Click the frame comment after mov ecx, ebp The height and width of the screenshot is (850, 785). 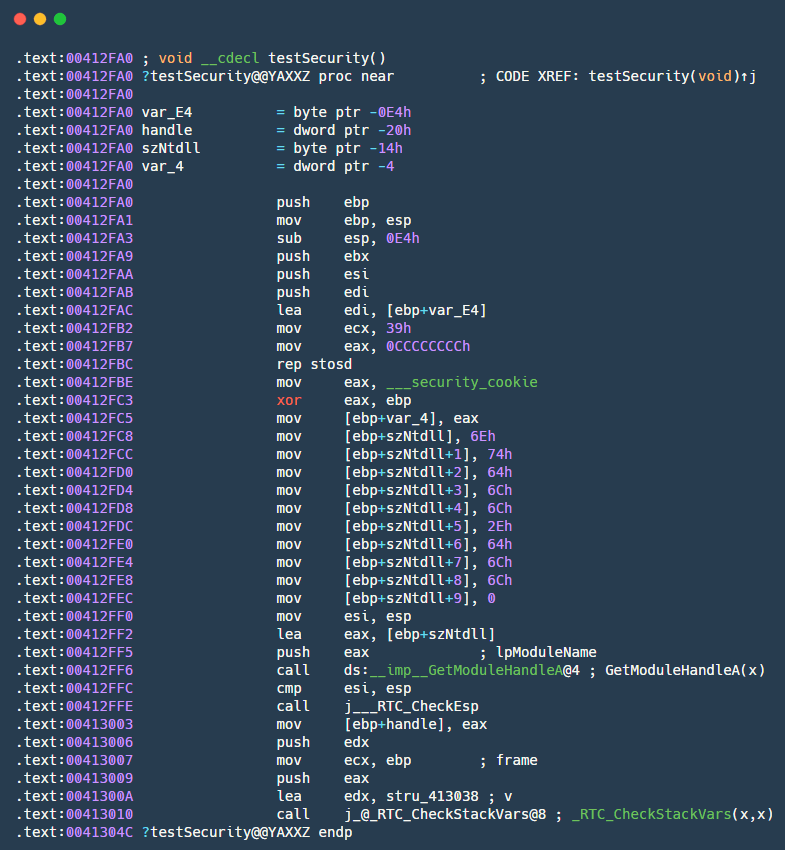pyautogui.click(x=509, y=760)
